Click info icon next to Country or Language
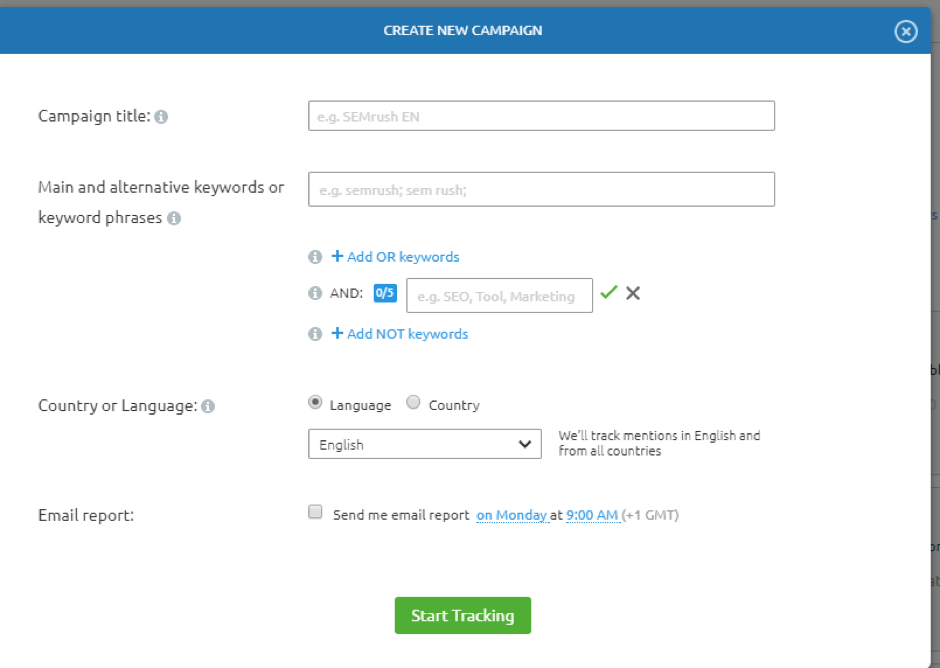 pyautogui.click(x=208, y=407)
